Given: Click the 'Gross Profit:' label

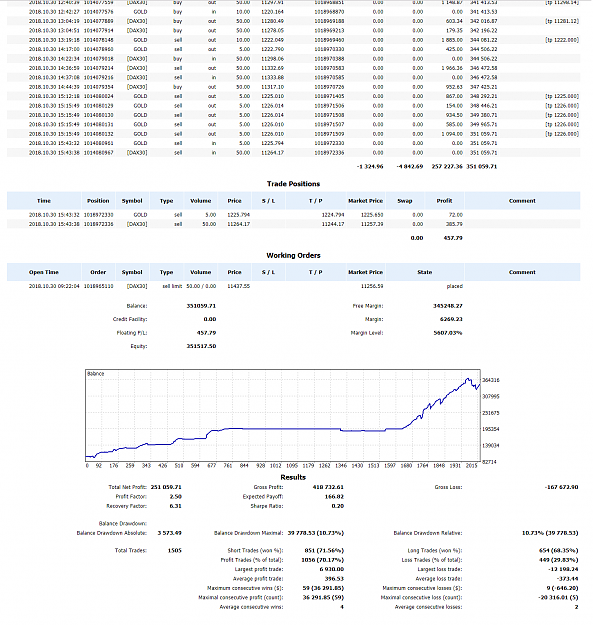Looking at the screenshot, I should (268, 487).
